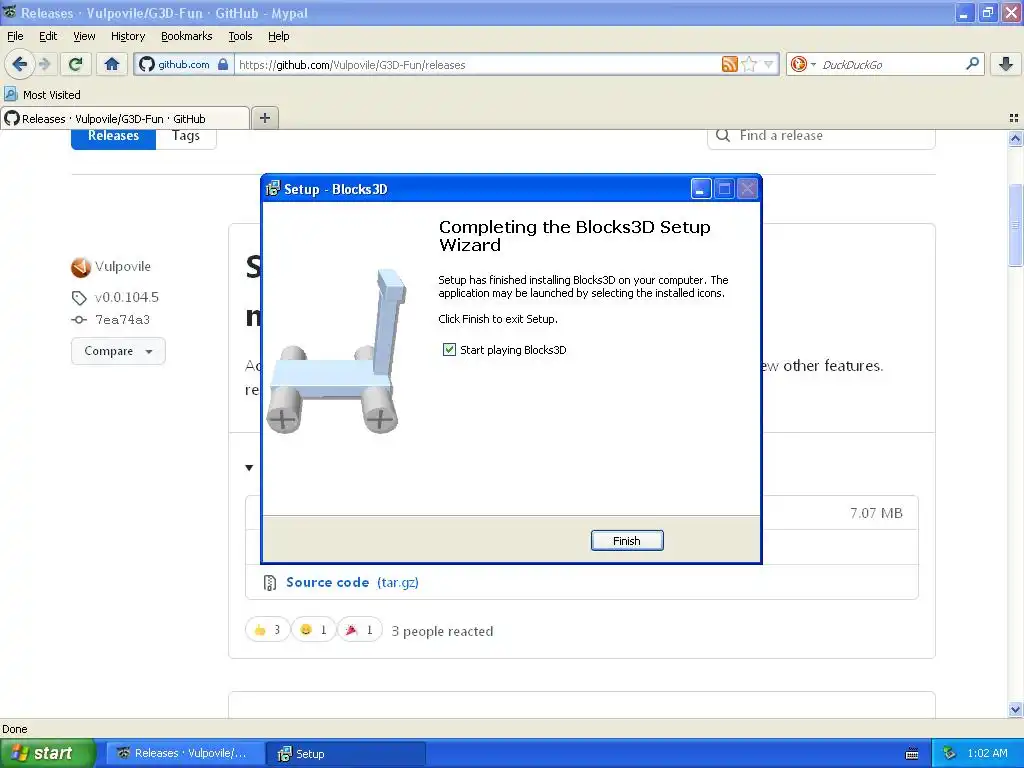Click into the Find a release search field

pyautogui.click(x=821, y=136)
